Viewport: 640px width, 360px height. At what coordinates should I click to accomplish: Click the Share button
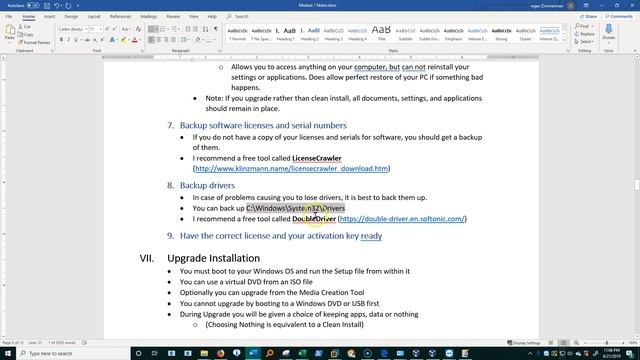point(588,16)
